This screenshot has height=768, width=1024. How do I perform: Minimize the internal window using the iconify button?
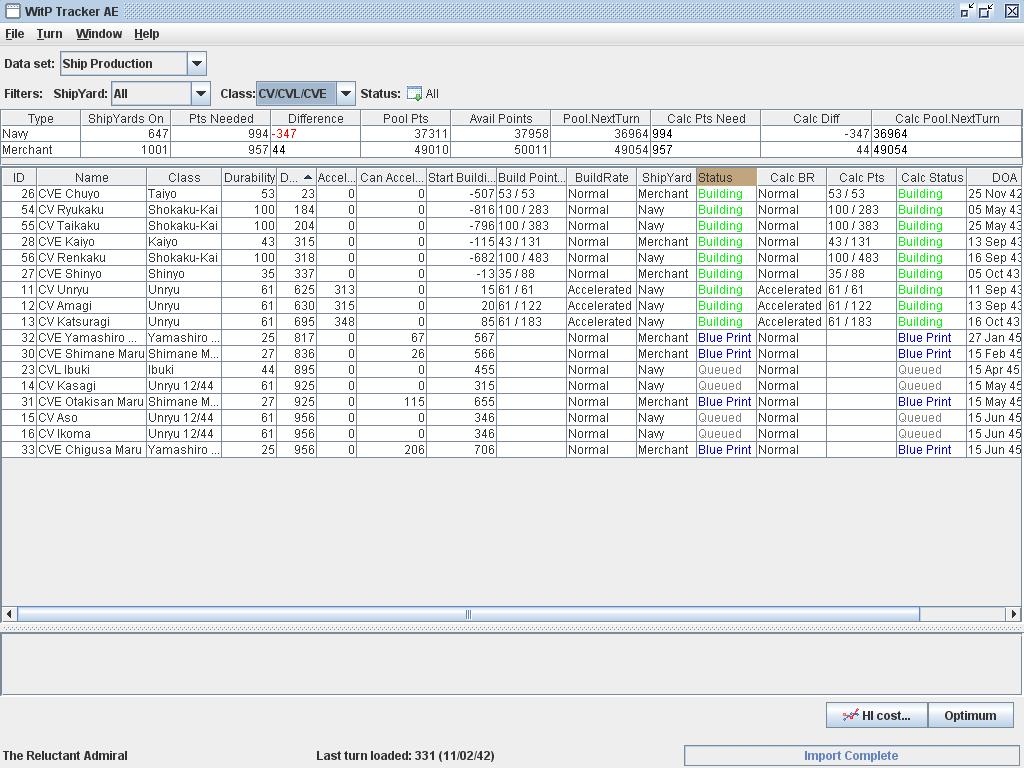(x=966, y=11)
